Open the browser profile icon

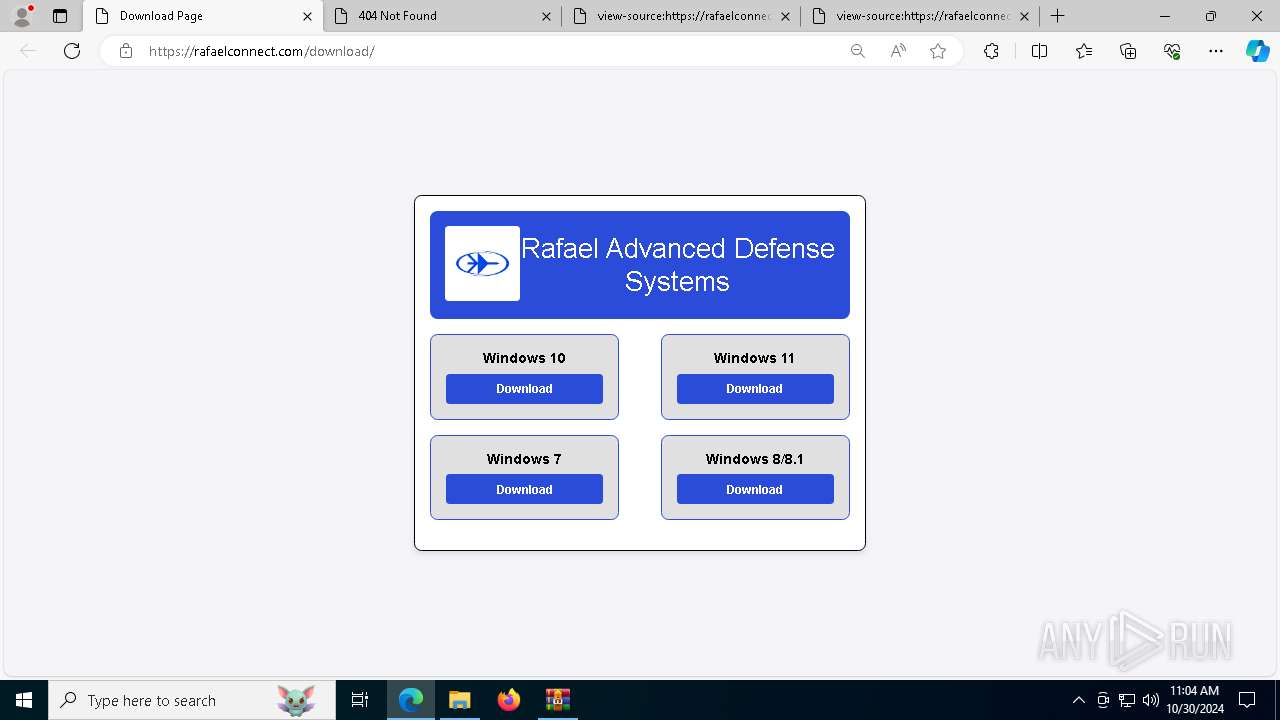click(x=22, y=16)
